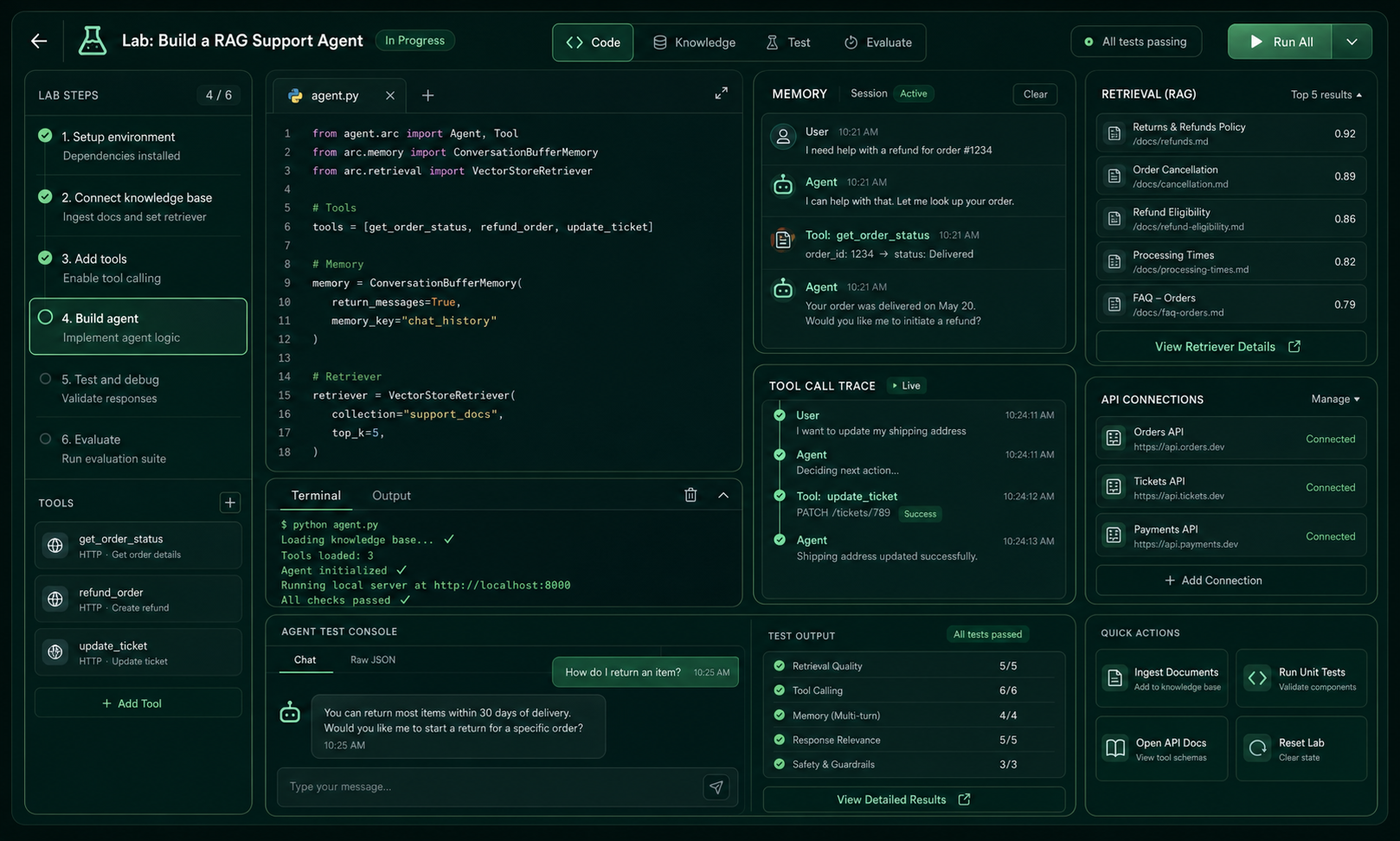
Task: Click the All tests passing status badge
Action: pos(1136,42)
